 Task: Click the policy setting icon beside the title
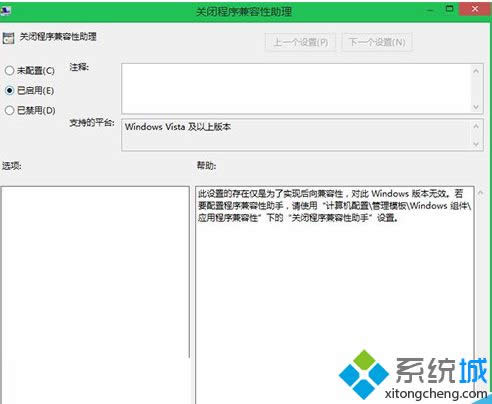[x=8, y=38]
